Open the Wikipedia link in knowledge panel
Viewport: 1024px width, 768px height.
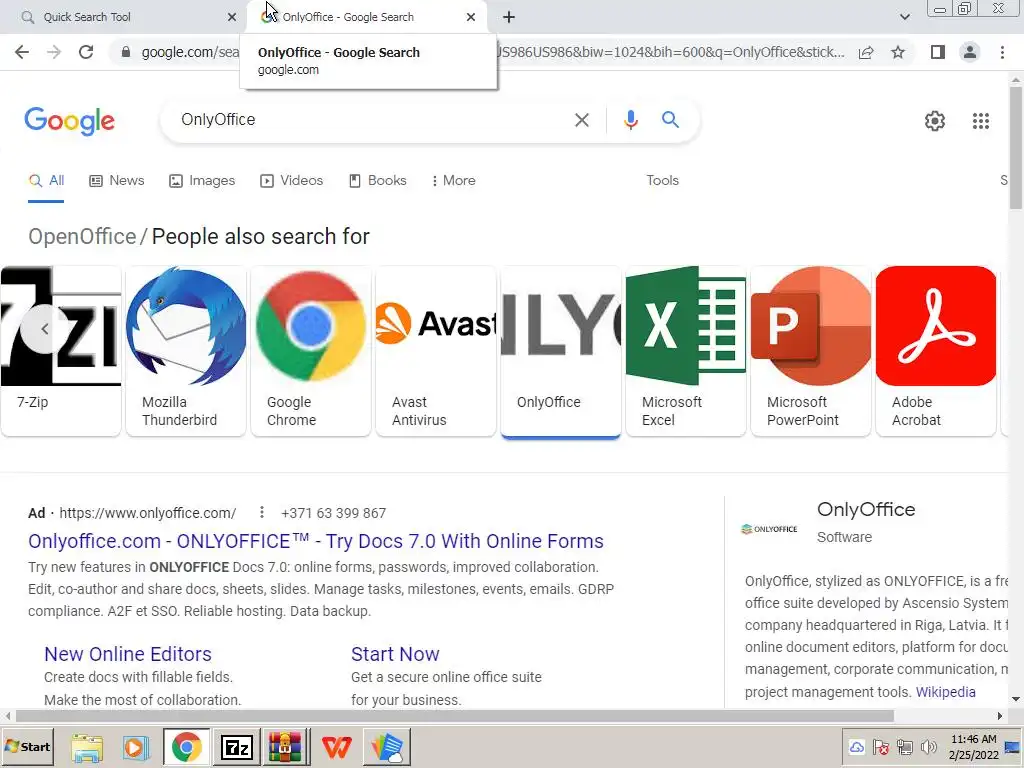click(946, 692)
